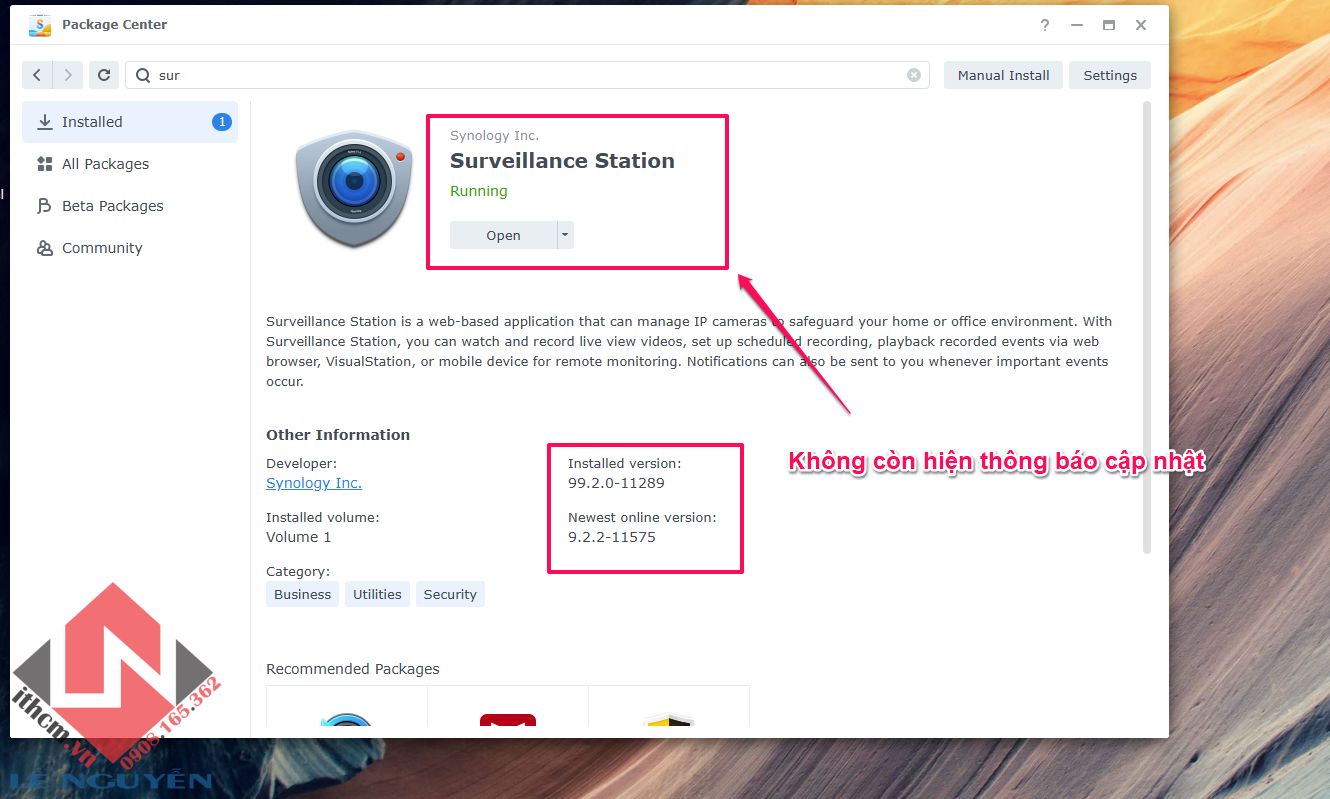Click the vertical scrollbar of the package details

click(x=1147, y=326)
